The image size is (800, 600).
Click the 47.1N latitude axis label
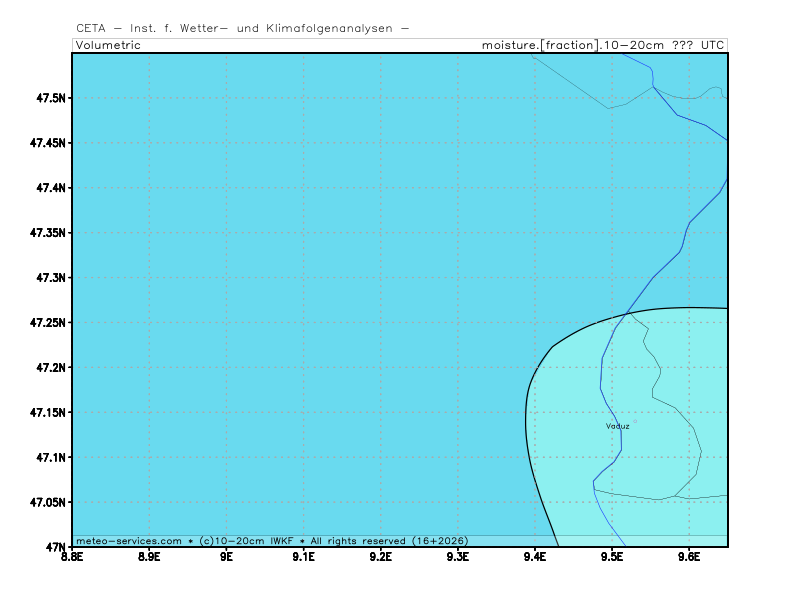pyautogui.click(x=50, y=458)
